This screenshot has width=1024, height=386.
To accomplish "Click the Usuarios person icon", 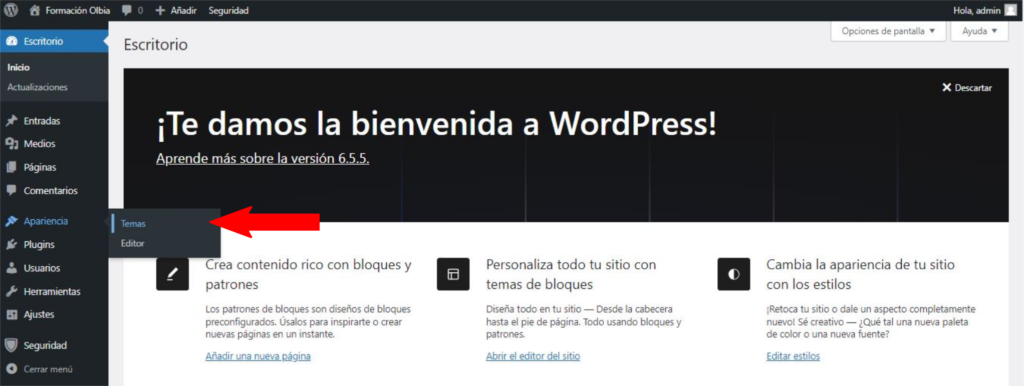I will 11,268.
